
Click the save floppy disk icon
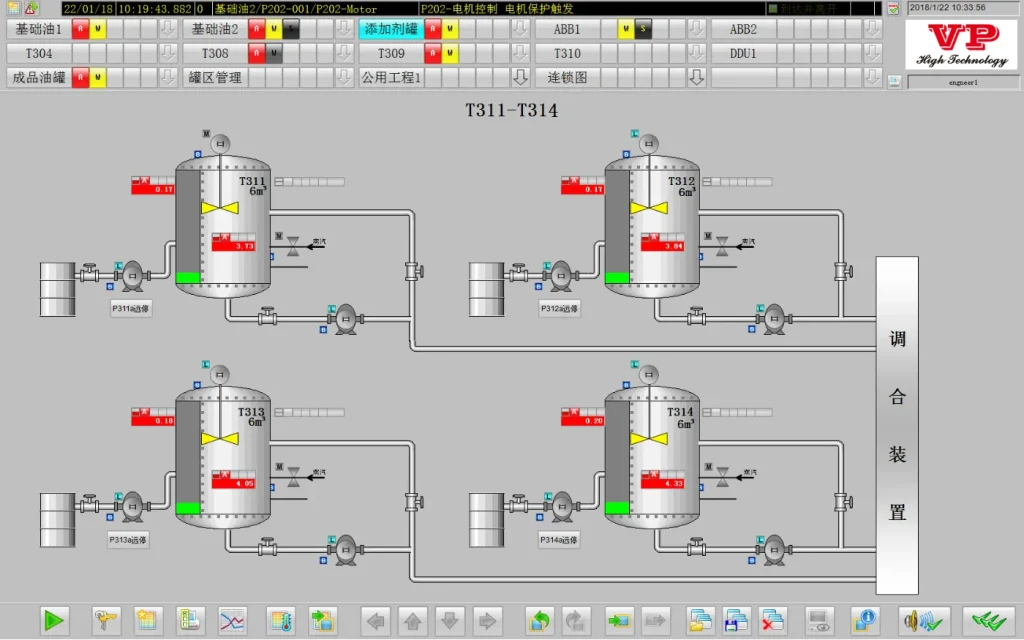736,621
